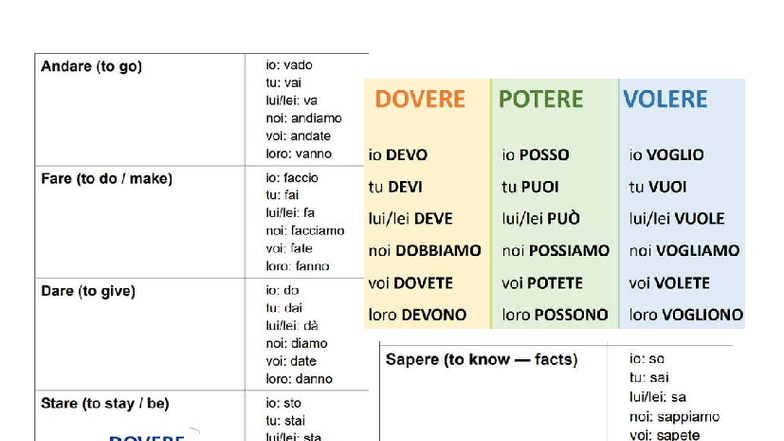The height and width of the screenshot is (441, 784).
Task: Click the green POTERE column title
Action: [x=540, y=99]
